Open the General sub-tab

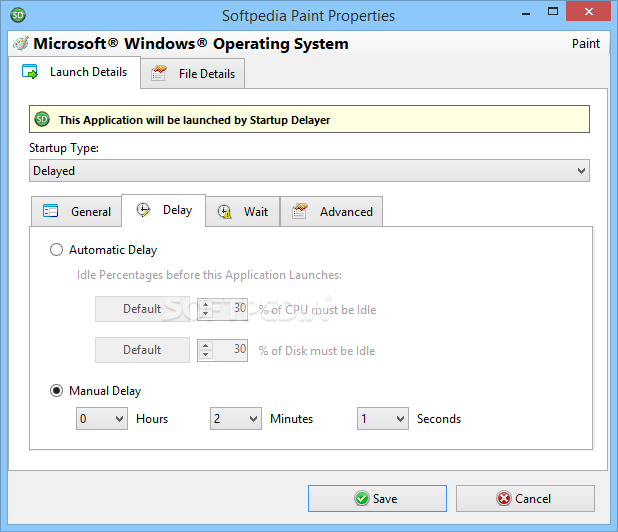(76, 212)
